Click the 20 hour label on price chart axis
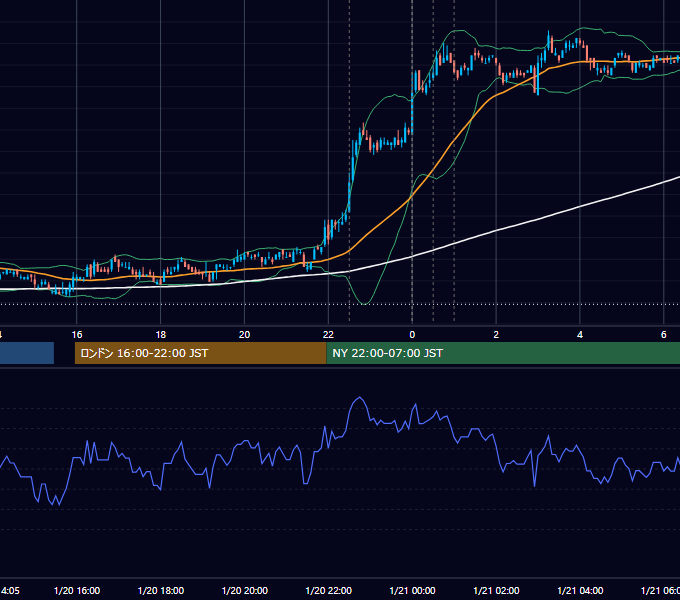Viewport: 680px width, 600px height. [245, 335]
